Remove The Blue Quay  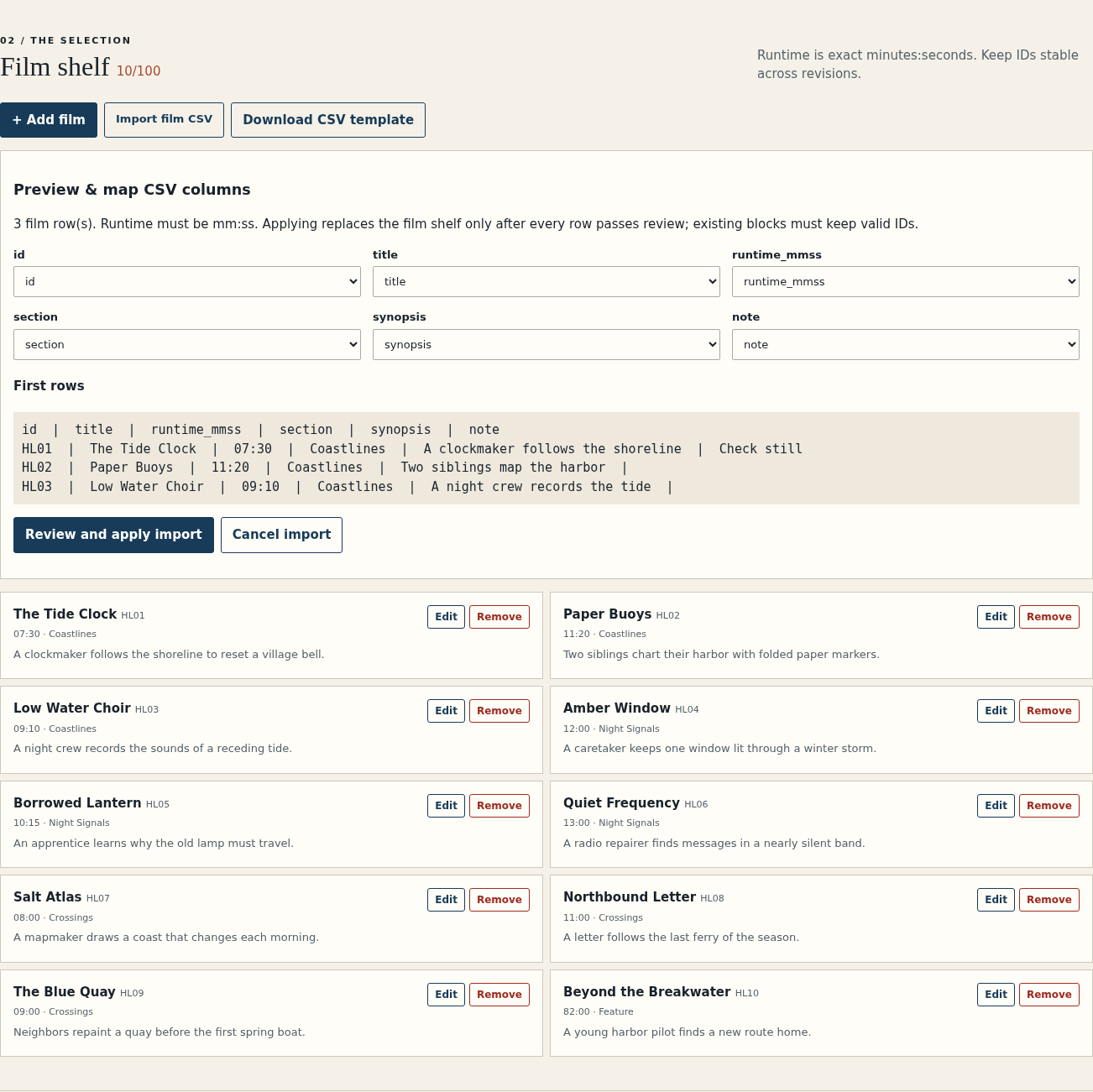click(x=499, y=995)
